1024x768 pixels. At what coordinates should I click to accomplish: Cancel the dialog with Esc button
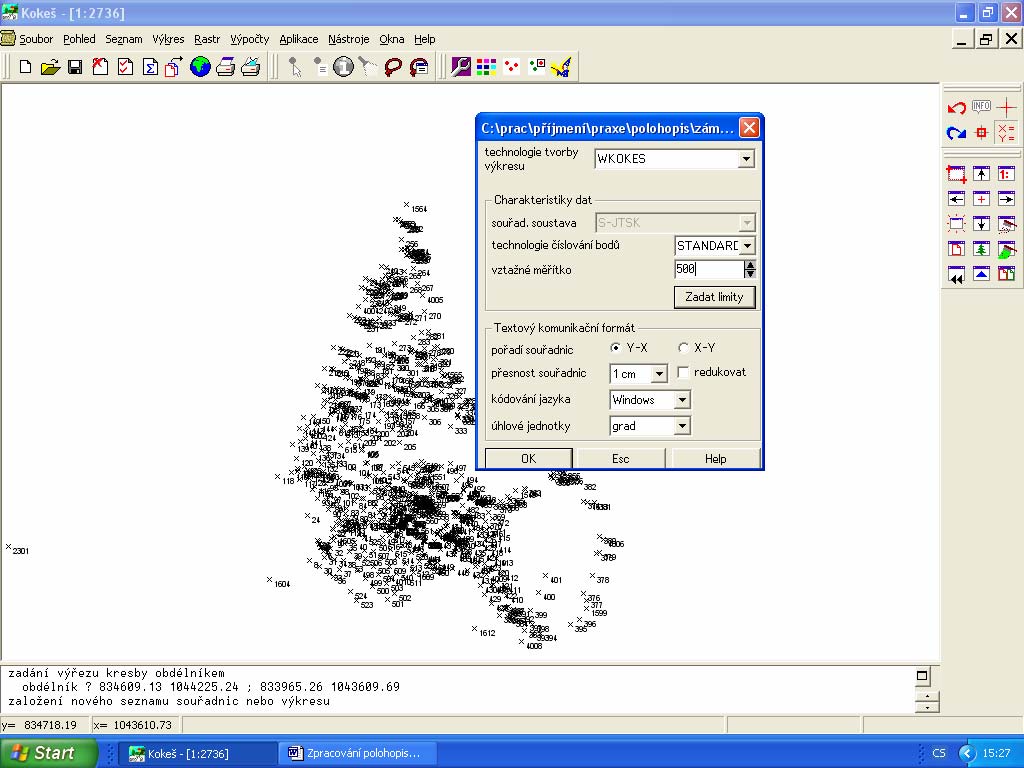click(x=620, y=458)
